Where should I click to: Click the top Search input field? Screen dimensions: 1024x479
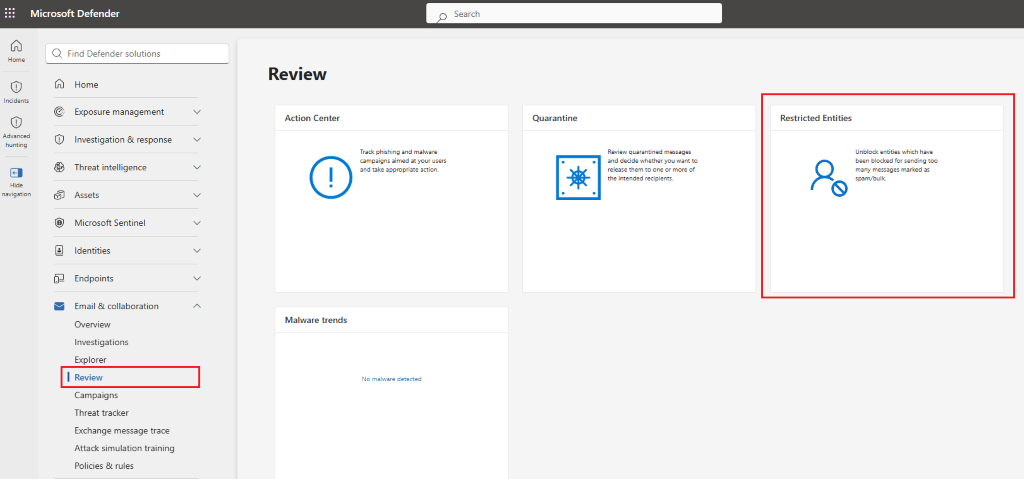(x=574, y=14)
